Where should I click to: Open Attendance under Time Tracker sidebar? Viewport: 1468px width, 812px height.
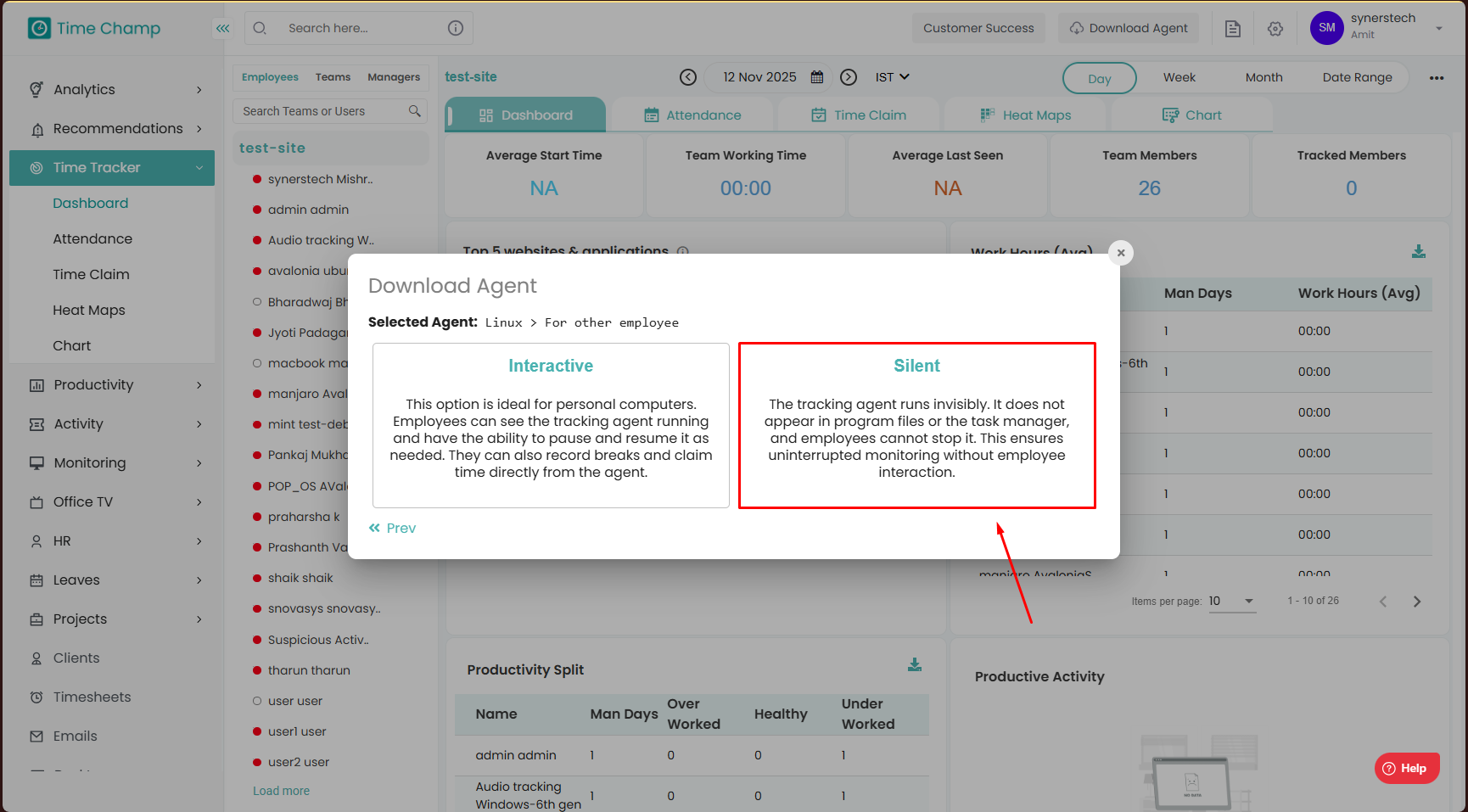tap(92, 238)
